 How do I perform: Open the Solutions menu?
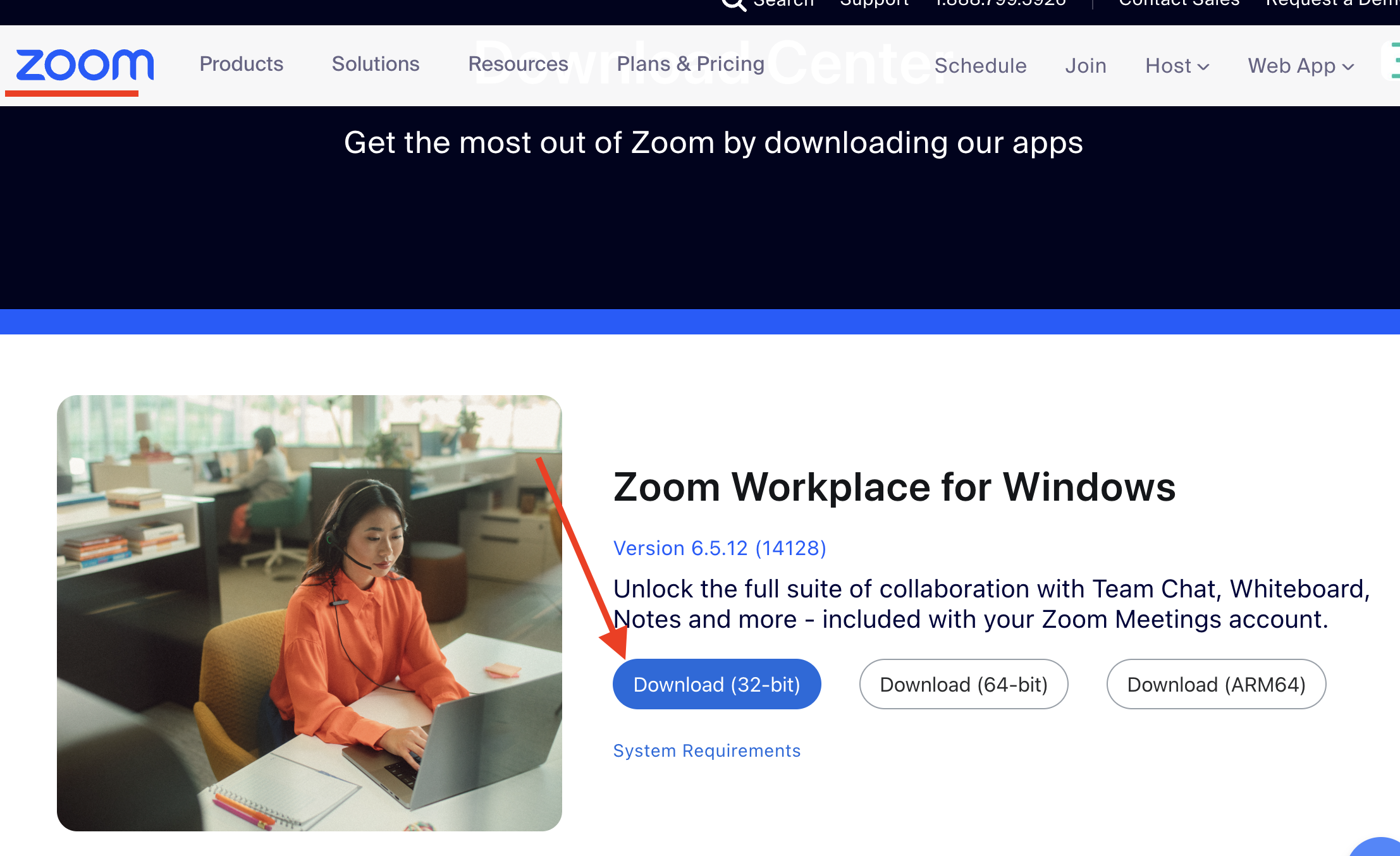pyautogui.click(x=376, y=64)
